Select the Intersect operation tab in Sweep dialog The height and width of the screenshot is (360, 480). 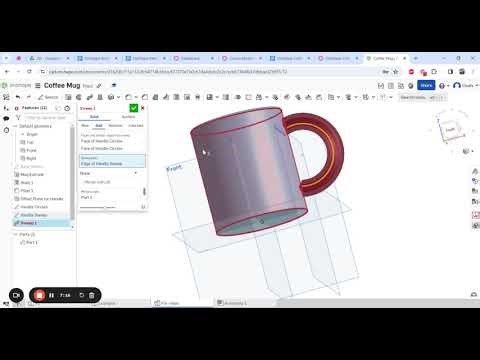136,126
